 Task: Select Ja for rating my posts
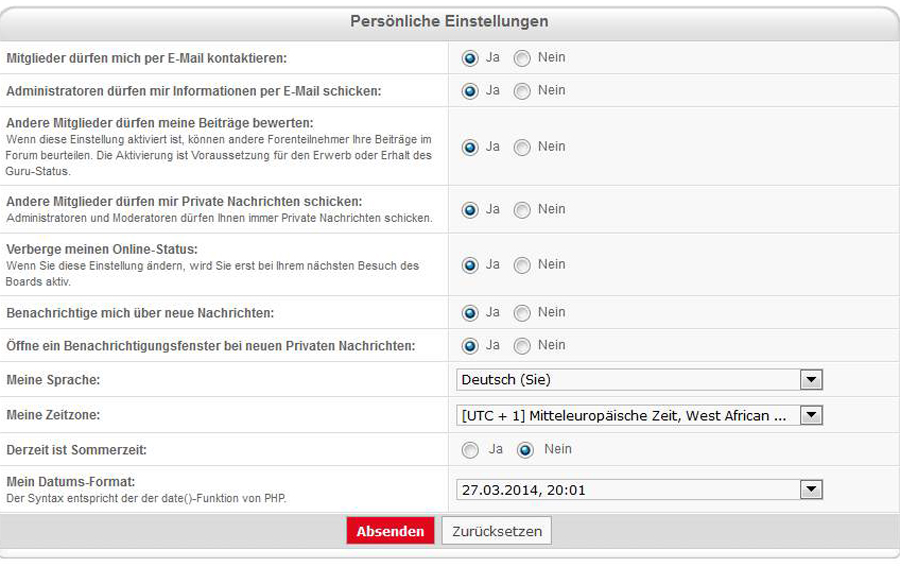(x=470, y=147)
